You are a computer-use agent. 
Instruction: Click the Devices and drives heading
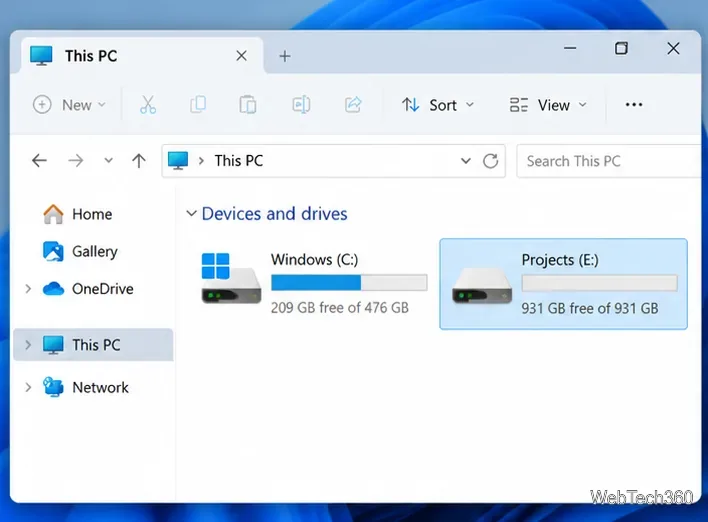(x=274, y=213)
